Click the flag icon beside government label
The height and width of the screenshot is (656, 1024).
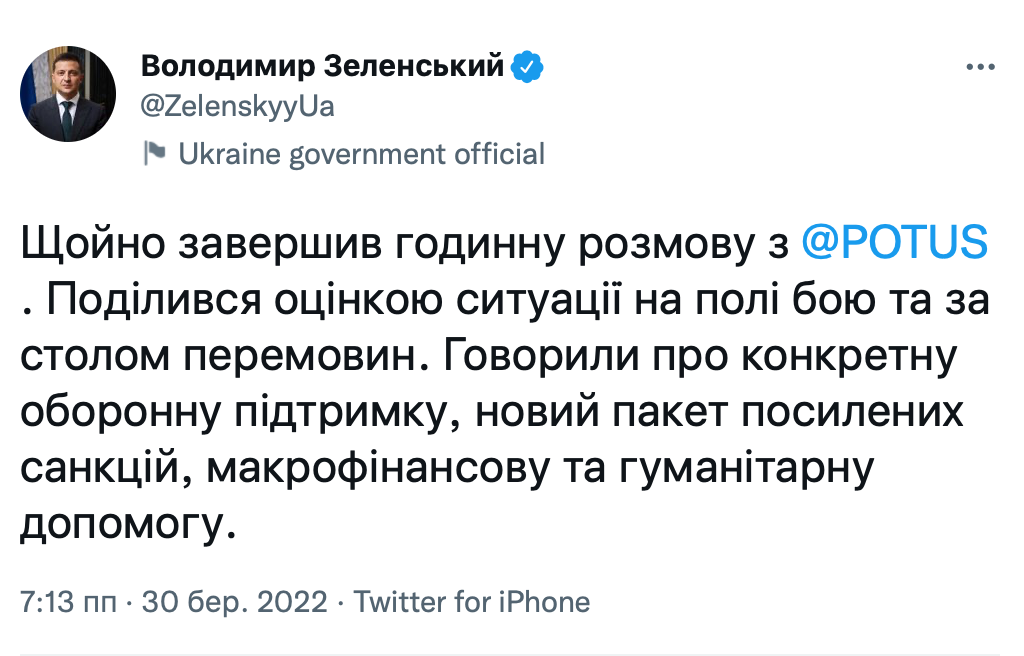tap(154, 153)
